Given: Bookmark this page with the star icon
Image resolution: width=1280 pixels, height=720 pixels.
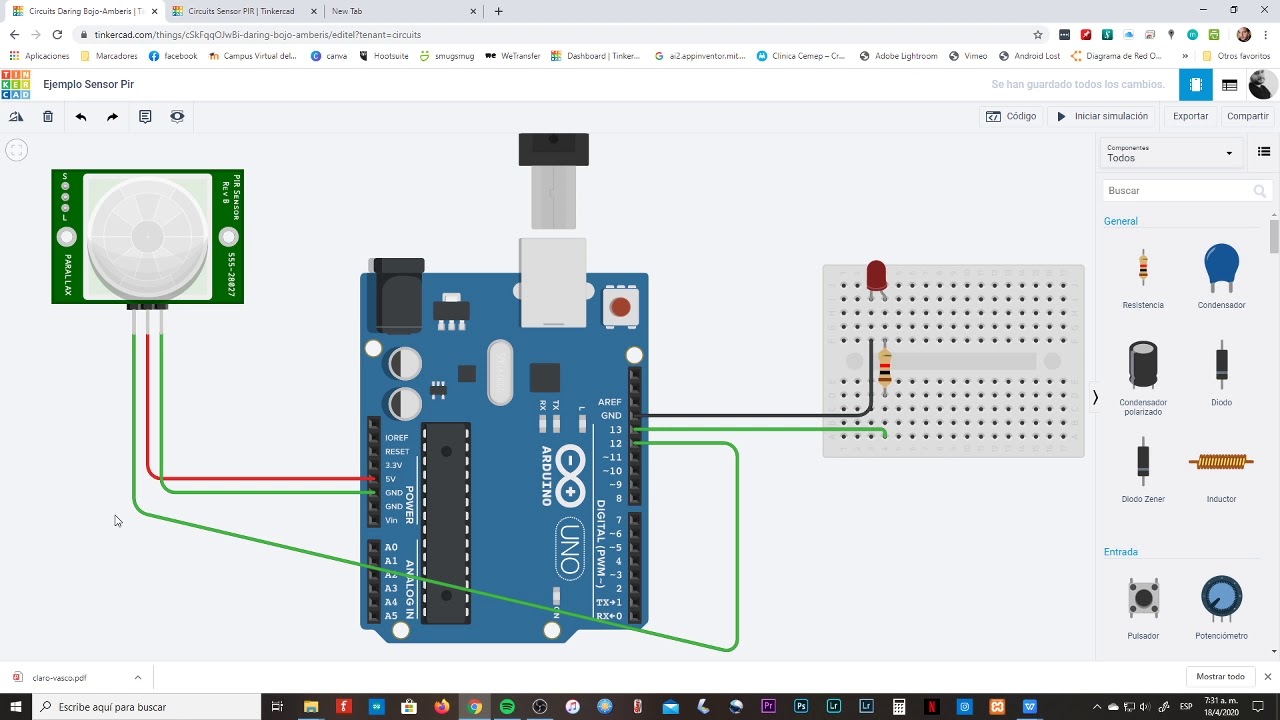Looking at the screenshot, I should point(1038,34).
